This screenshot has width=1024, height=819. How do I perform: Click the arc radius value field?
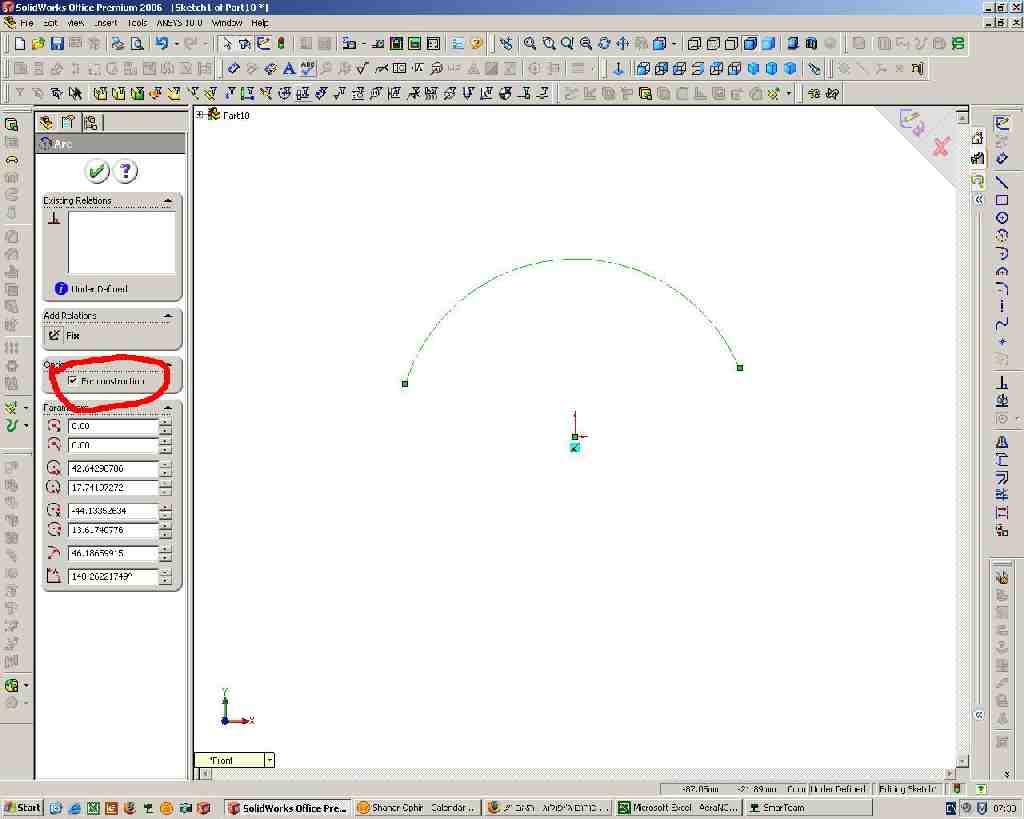[x=113, y=553]
